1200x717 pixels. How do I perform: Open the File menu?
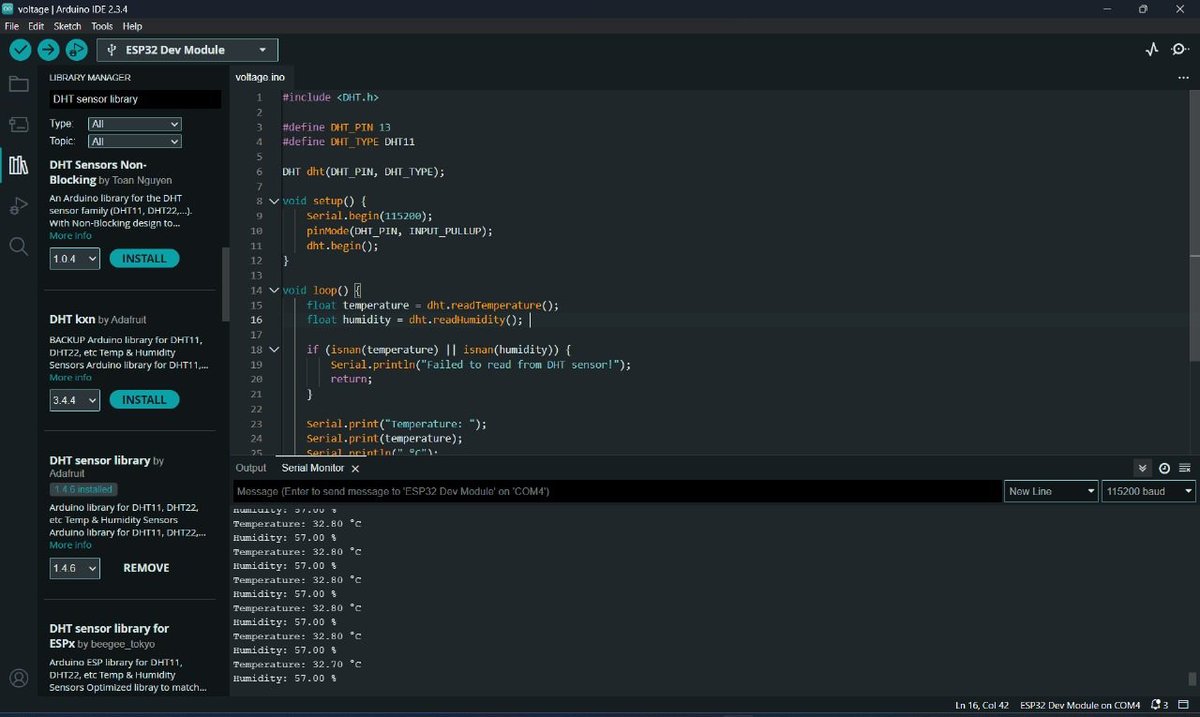(x=12, y=26)
